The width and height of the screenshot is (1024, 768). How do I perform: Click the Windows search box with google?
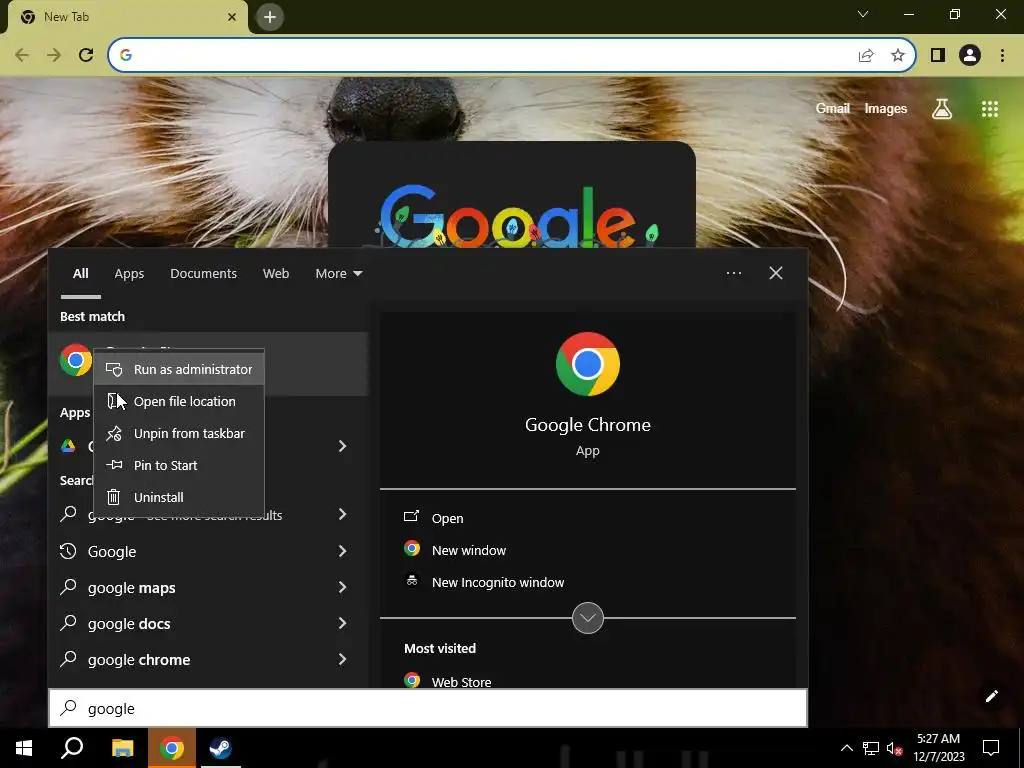pos(428,708)
